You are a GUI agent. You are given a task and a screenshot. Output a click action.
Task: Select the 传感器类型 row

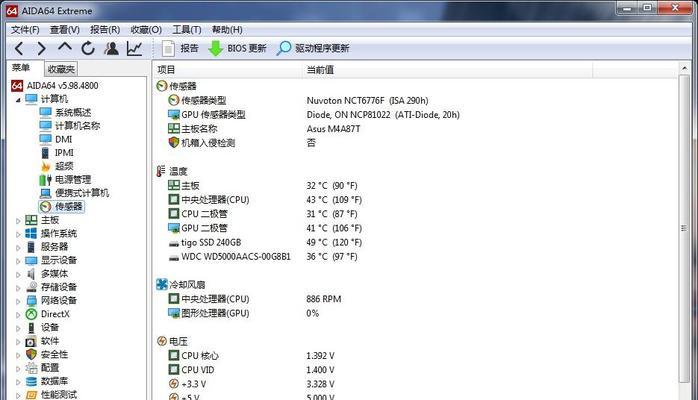coord(417,101)
